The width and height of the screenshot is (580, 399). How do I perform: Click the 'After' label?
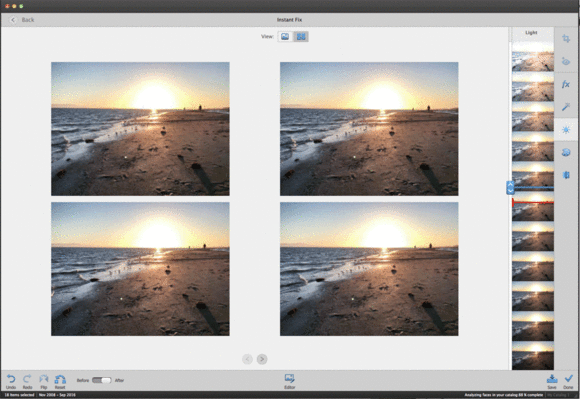coord(119,380)
